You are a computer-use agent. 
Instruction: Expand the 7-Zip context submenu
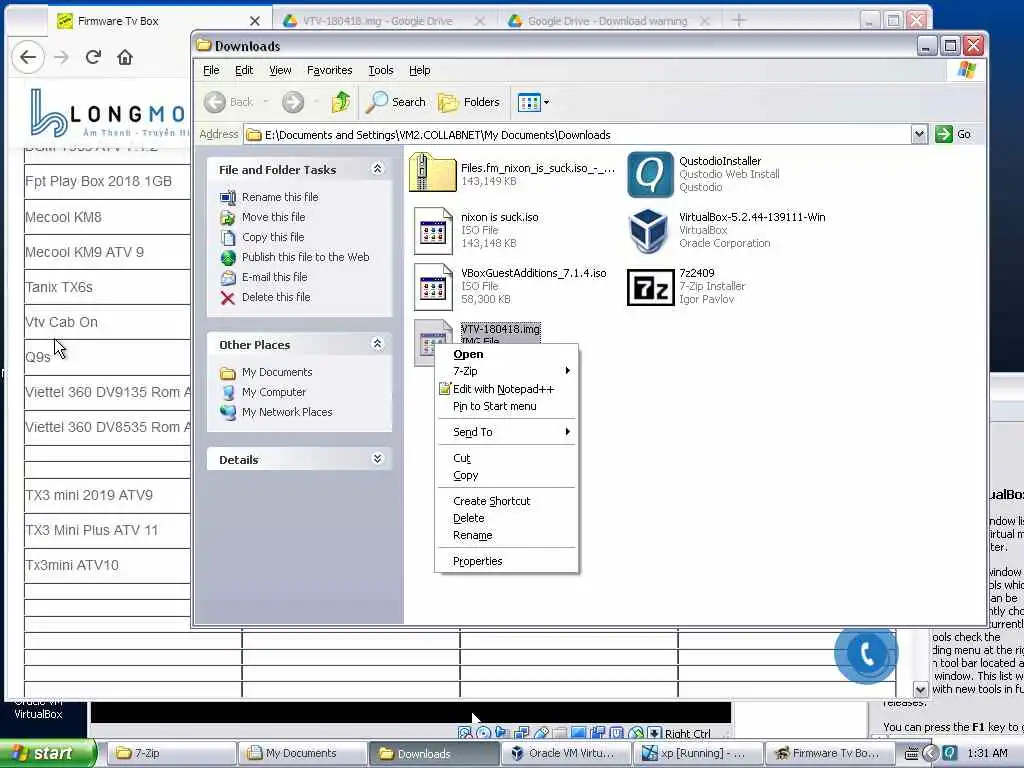tap(506, 371)
